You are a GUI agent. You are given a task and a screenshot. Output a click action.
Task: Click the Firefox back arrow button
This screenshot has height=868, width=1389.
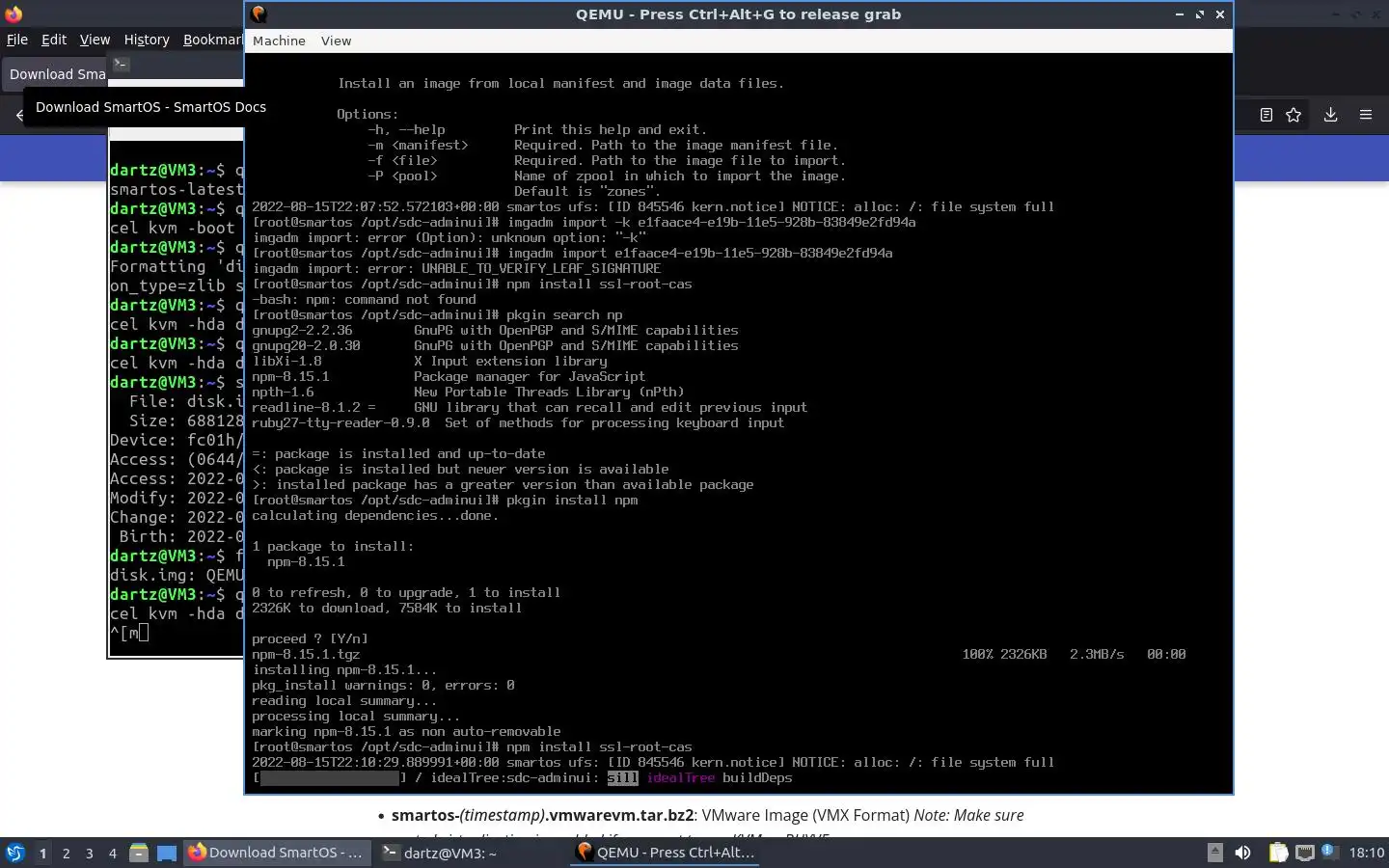[19, 115]
